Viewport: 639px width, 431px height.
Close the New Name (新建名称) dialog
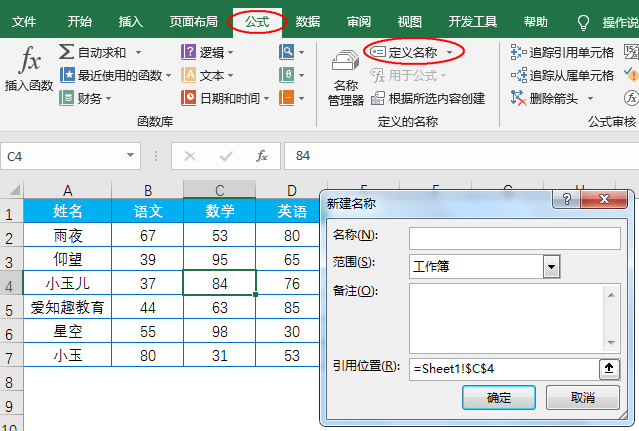[604, 199]
